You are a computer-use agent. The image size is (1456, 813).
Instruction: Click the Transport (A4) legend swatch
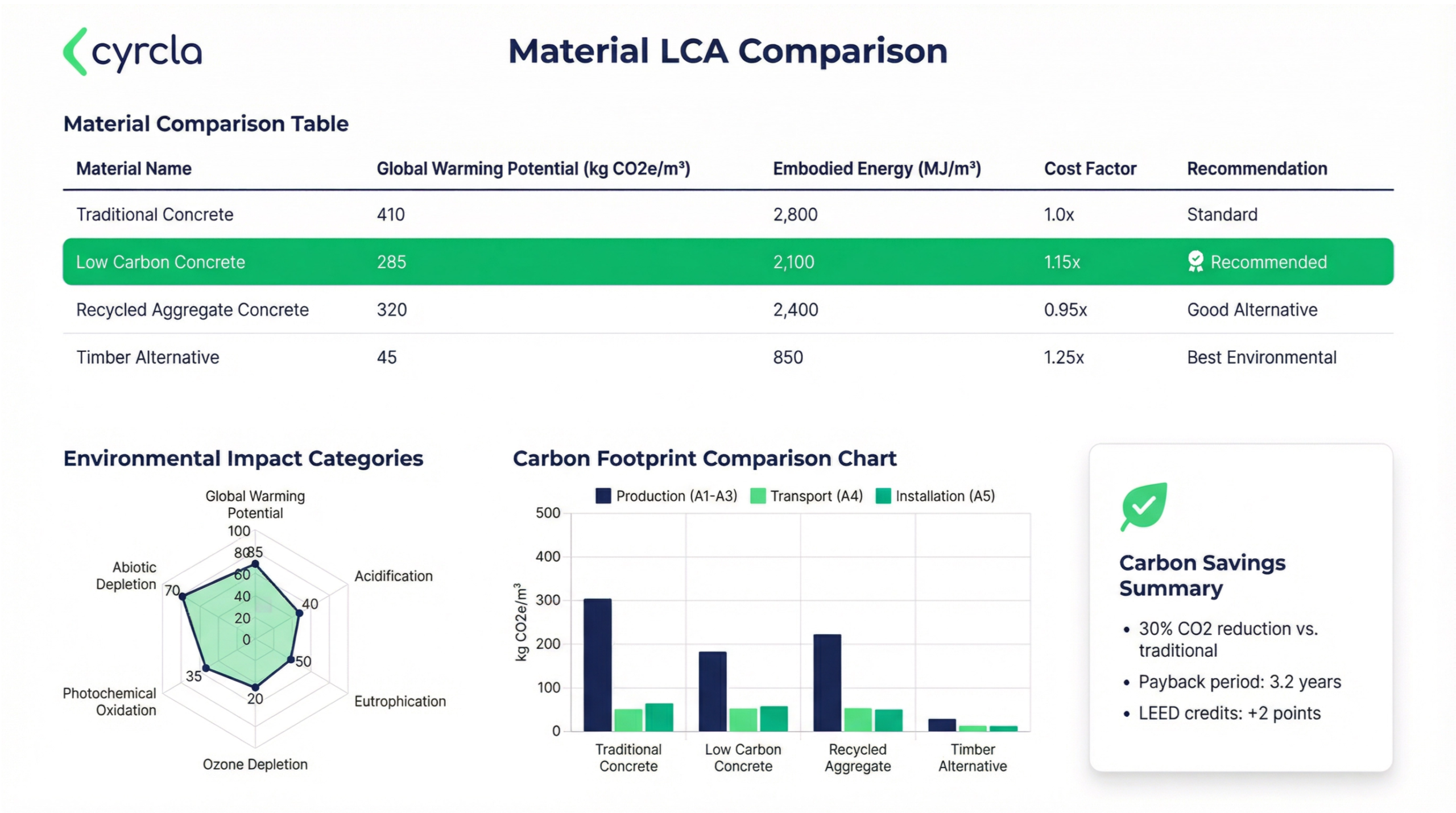(x=757, y=495)
